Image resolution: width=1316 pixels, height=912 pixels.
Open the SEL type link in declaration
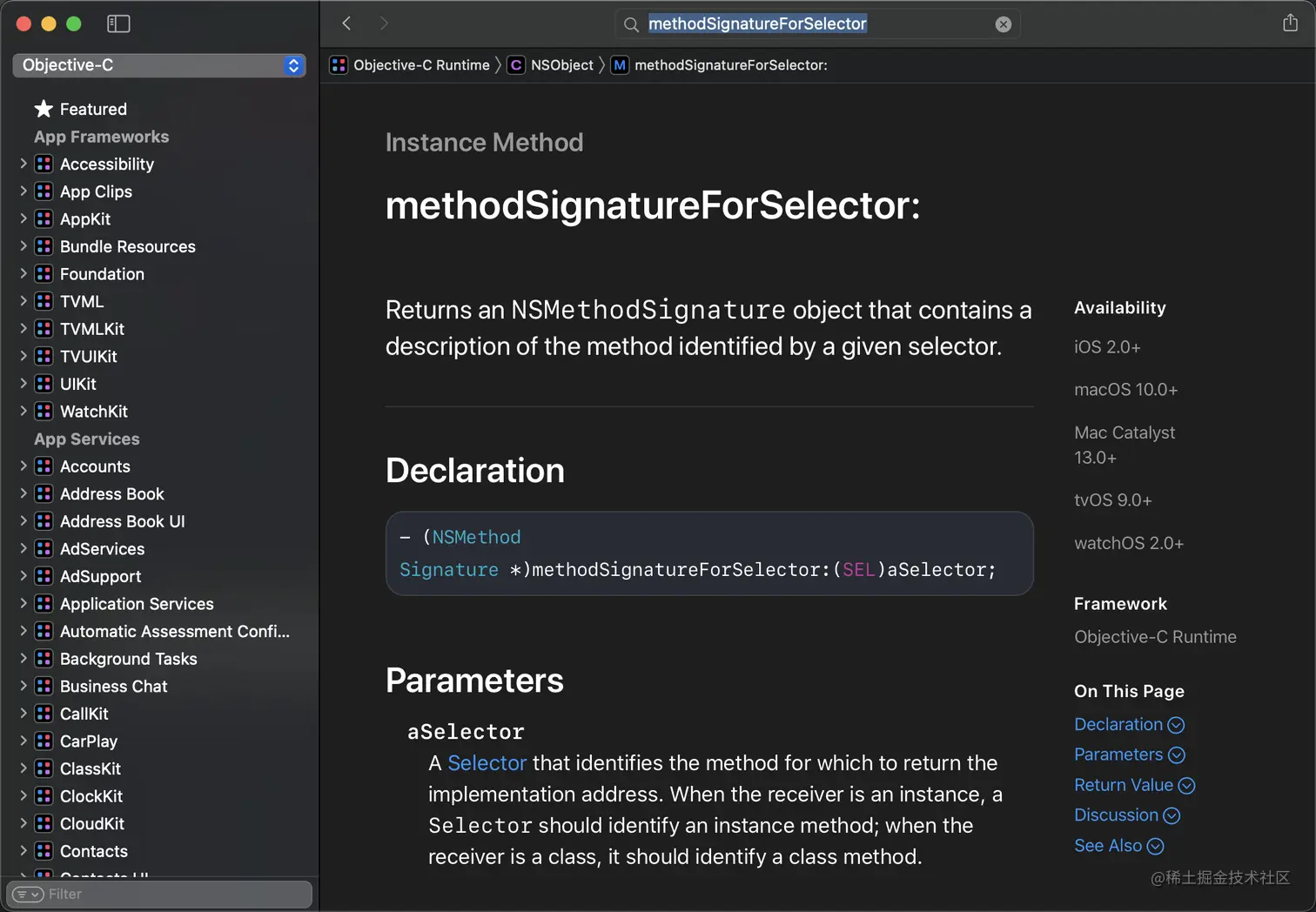858,570
